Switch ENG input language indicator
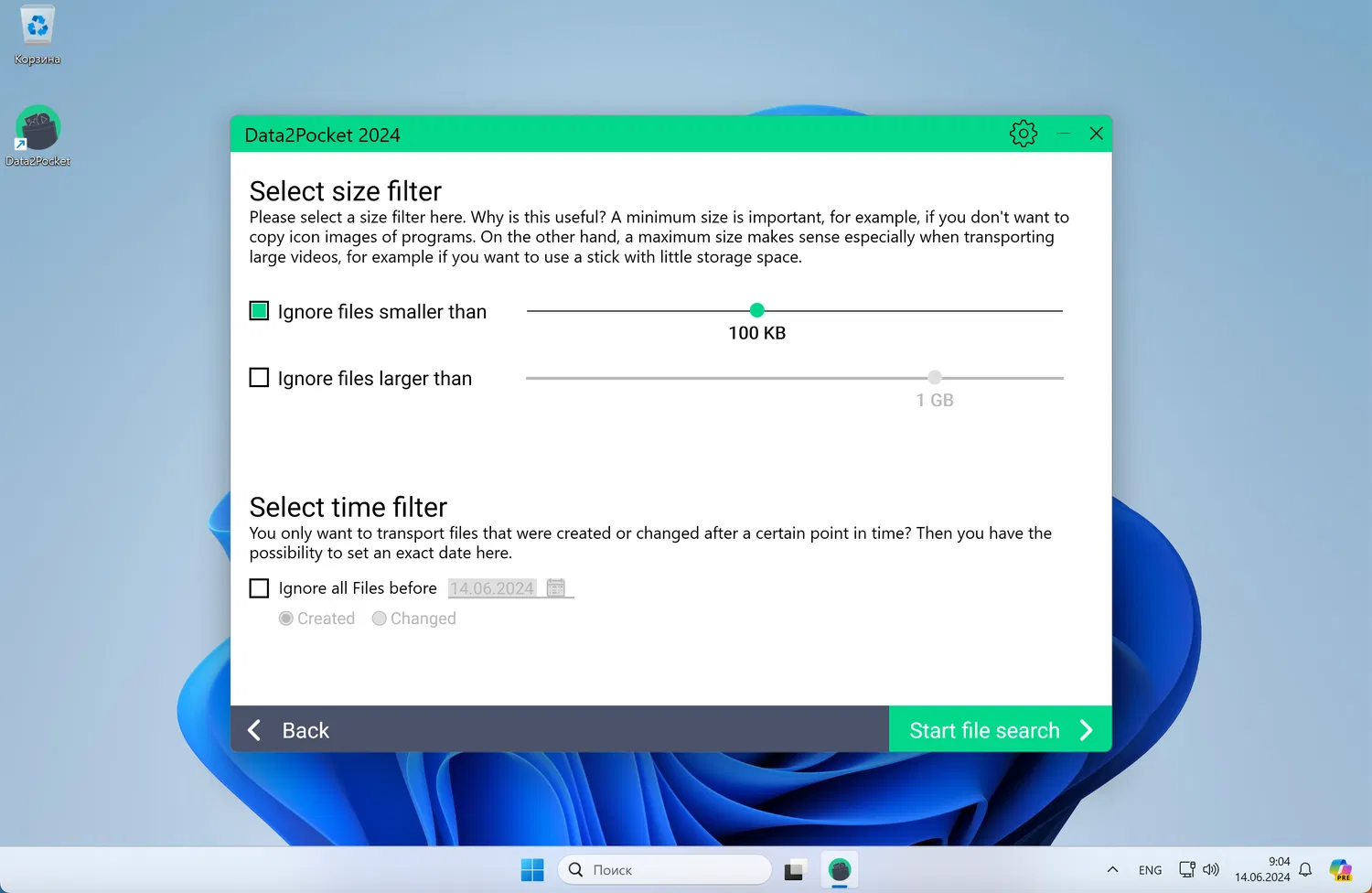Screen dimensions: 1372x893 point(1150,870)
